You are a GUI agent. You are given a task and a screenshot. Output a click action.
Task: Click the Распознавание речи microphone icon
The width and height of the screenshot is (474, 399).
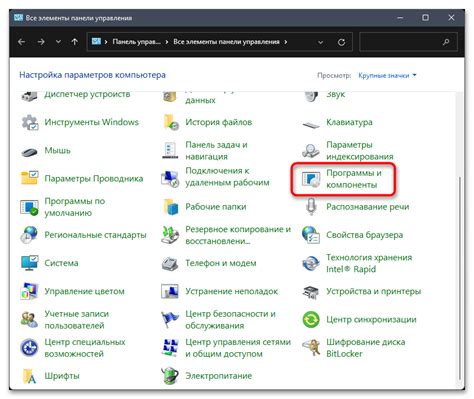tap(311, 207)
